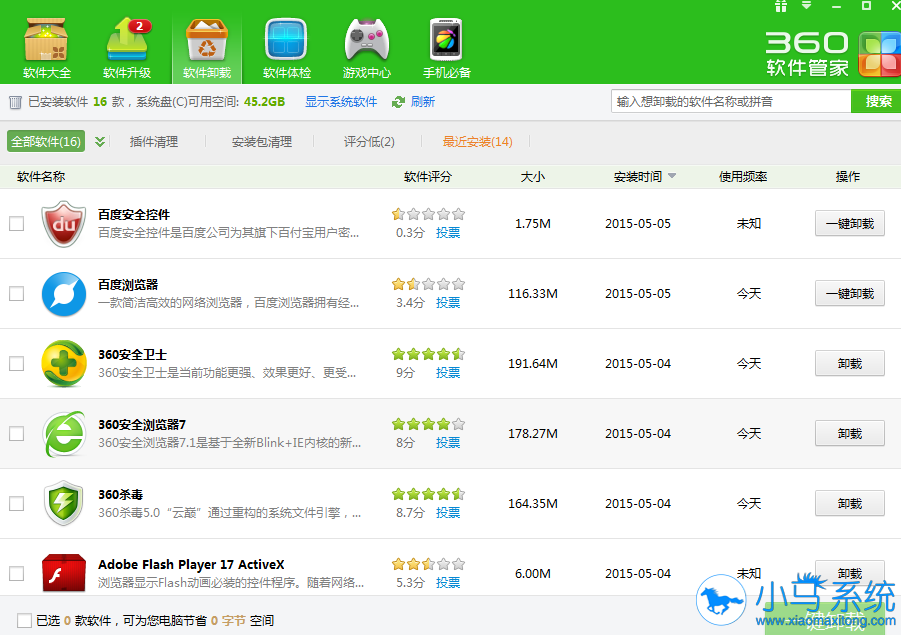Click the Adobe Flash Player icon
The image size is (901, 635).
click(x=64, y=573)
